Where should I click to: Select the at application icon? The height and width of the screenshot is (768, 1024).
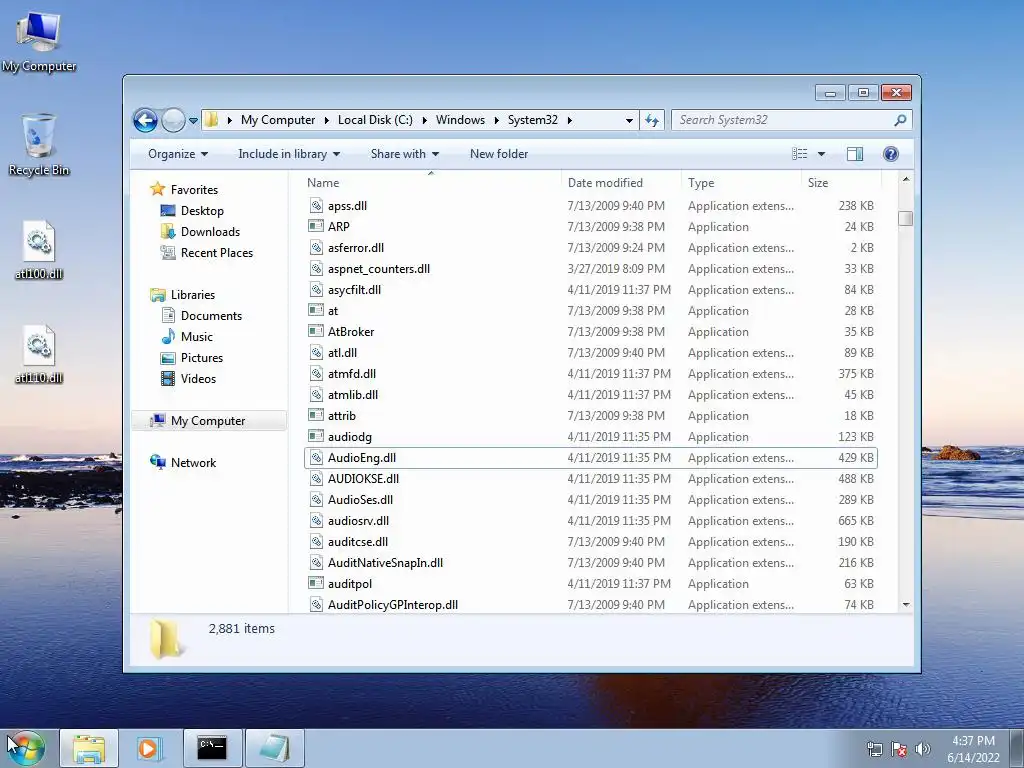(316, 311)
